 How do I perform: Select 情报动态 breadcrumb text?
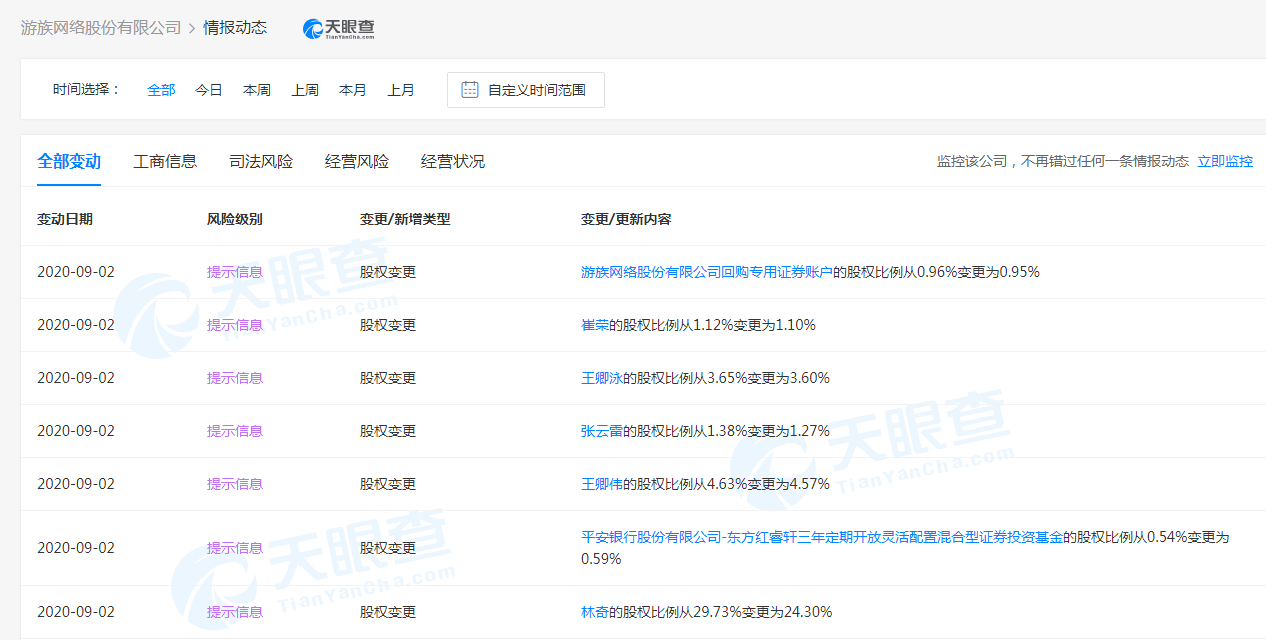[236, 28]
